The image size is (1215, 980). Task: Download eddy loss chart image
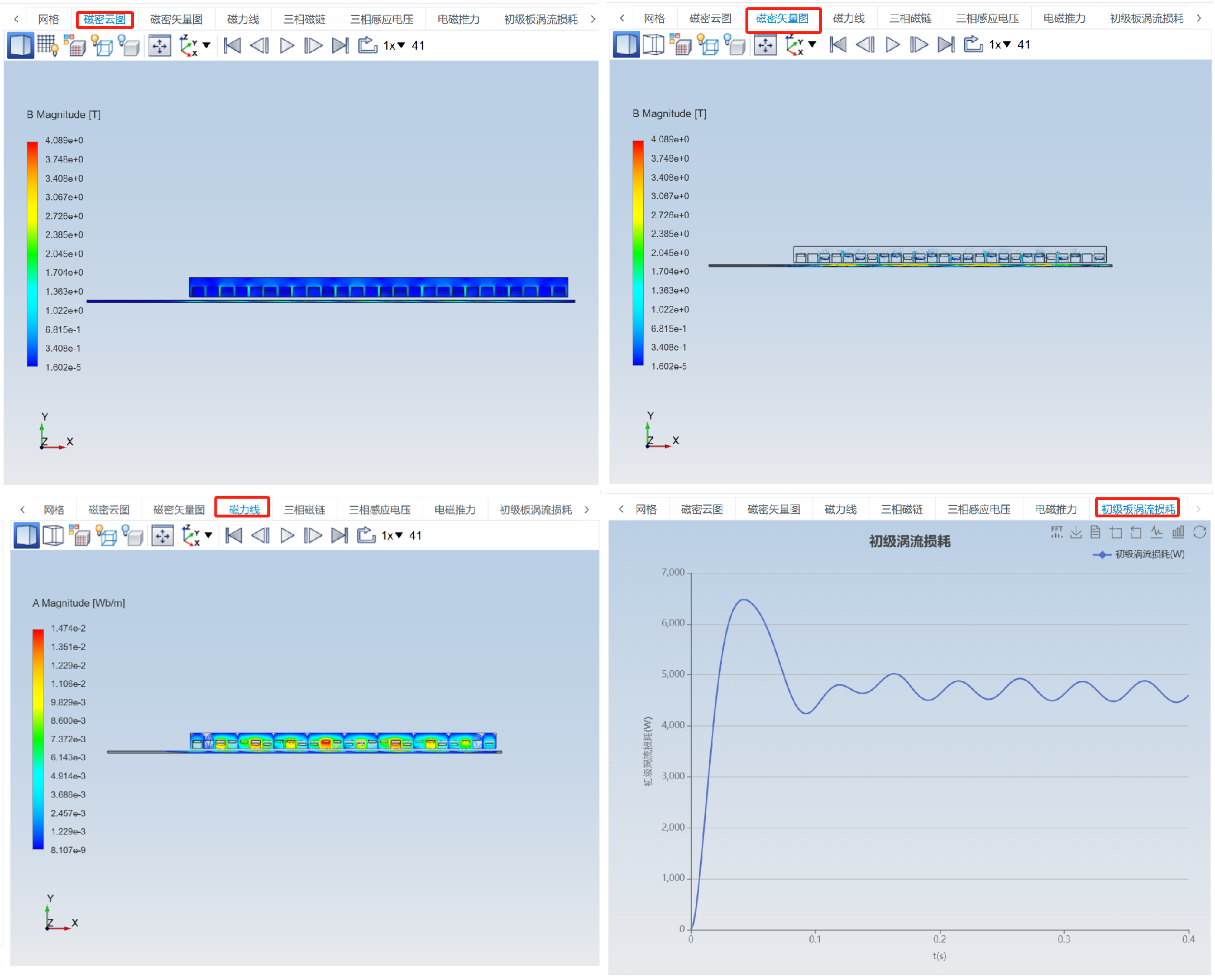point(1076,532)
